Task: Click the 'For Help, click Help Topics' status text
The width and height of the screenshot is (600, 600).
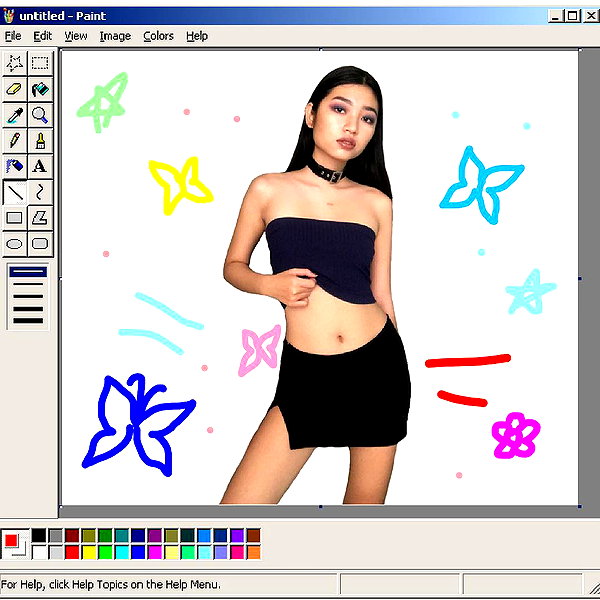Action: 111,585
